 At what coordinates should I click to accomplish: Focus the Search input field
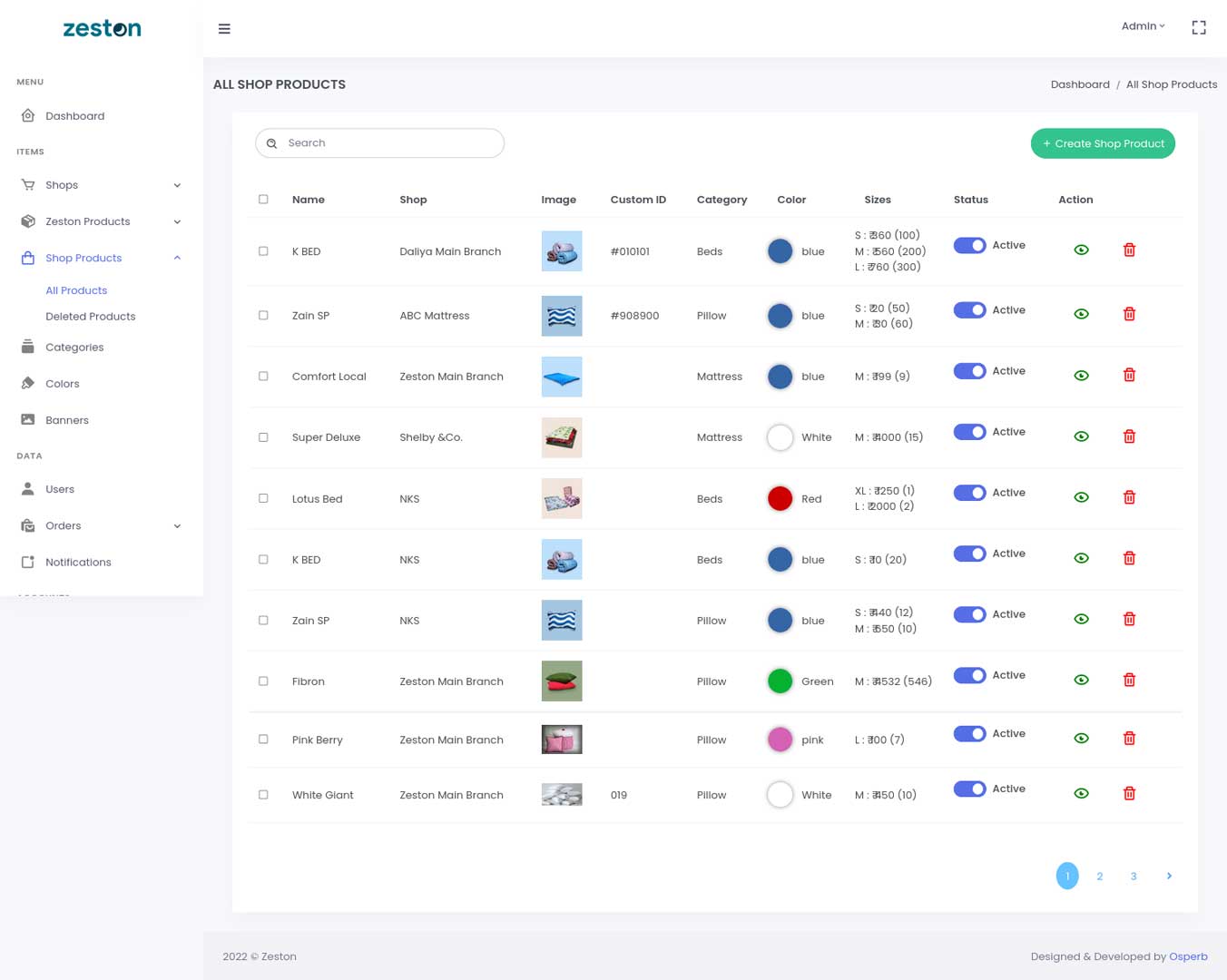379,143
